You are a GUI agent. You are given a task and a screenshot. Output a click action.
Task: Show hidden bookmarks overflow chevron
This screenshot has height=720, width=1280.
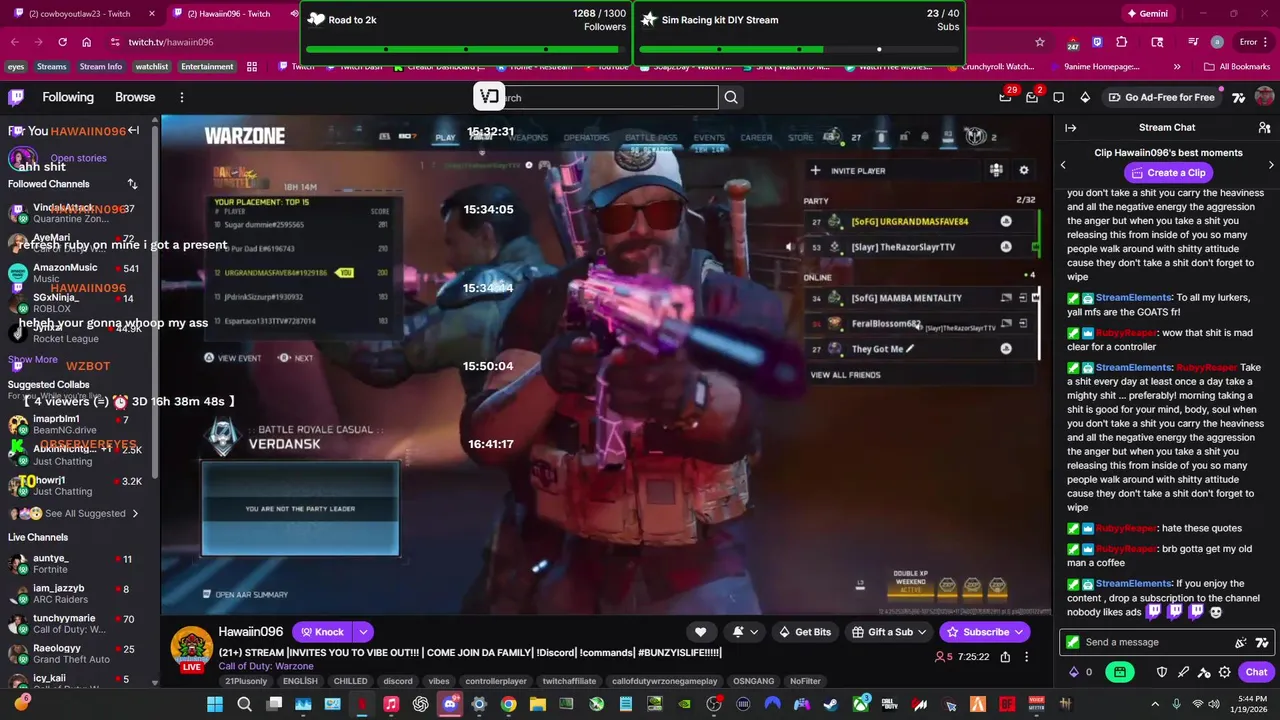1177,67
